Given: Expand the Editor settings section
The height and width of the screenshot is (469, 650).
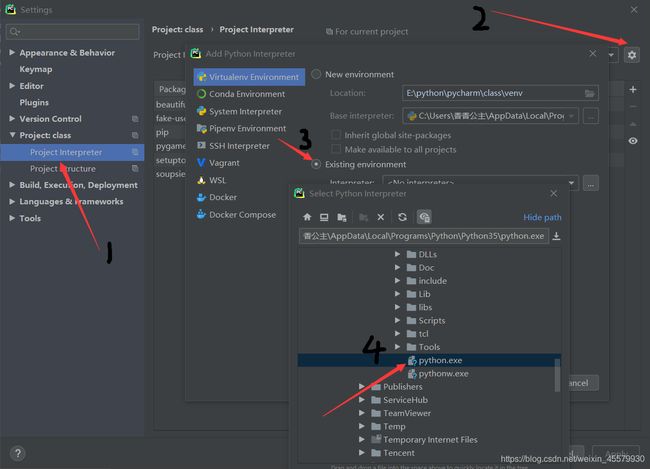Looking at the screenshot, I should pos(12,85).
